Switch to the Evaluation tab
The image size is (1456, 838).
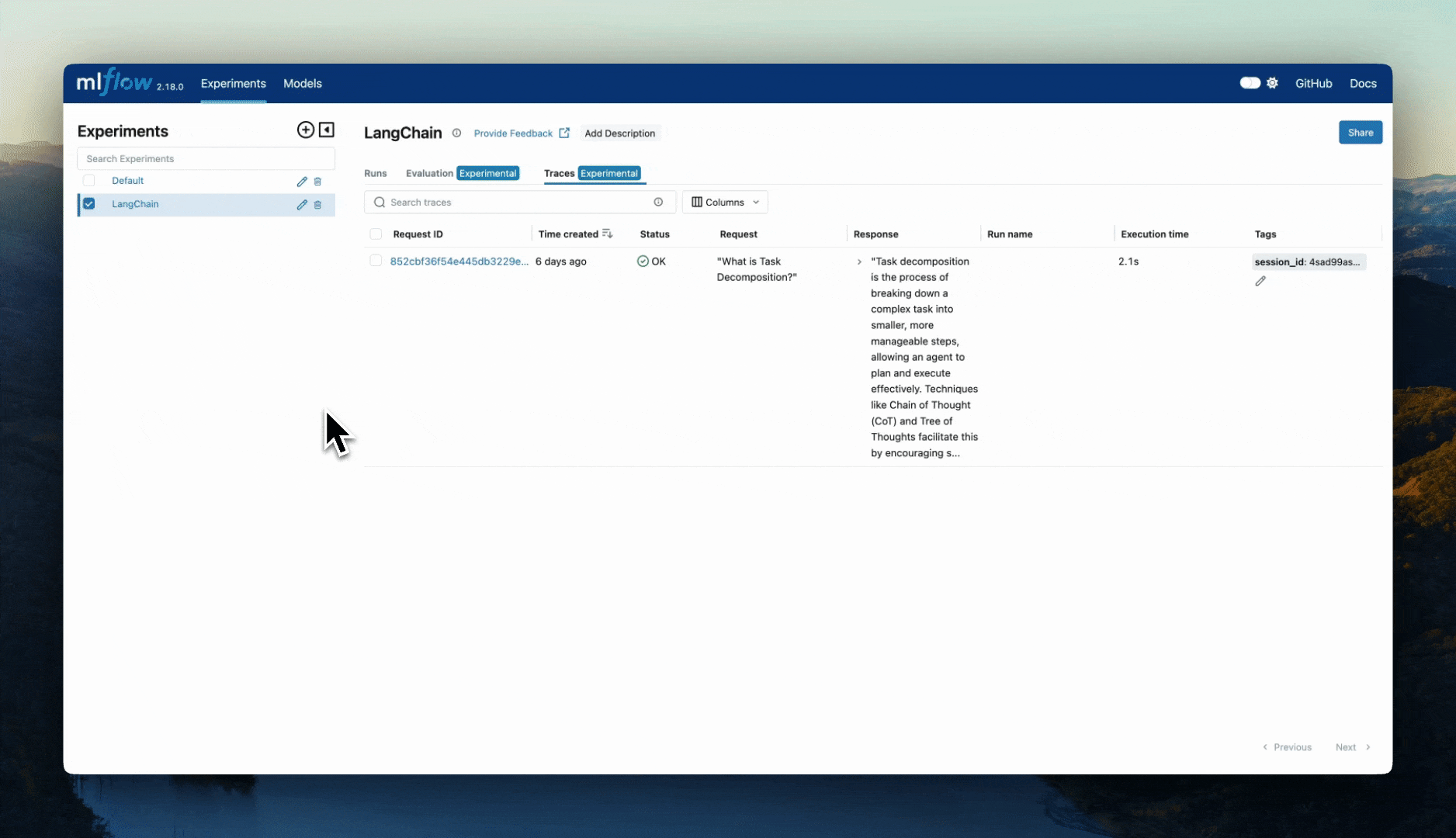pyautogui.click(x=428, y=173)
